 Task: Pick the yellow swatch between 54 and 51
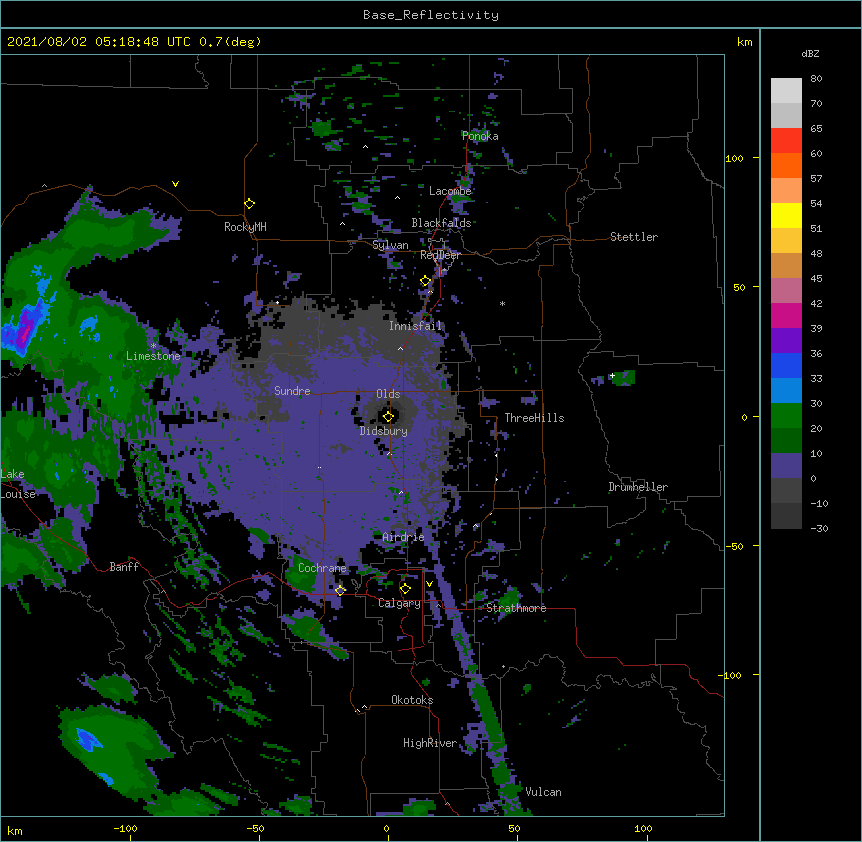pyautogui.click(x=786, y=215)
